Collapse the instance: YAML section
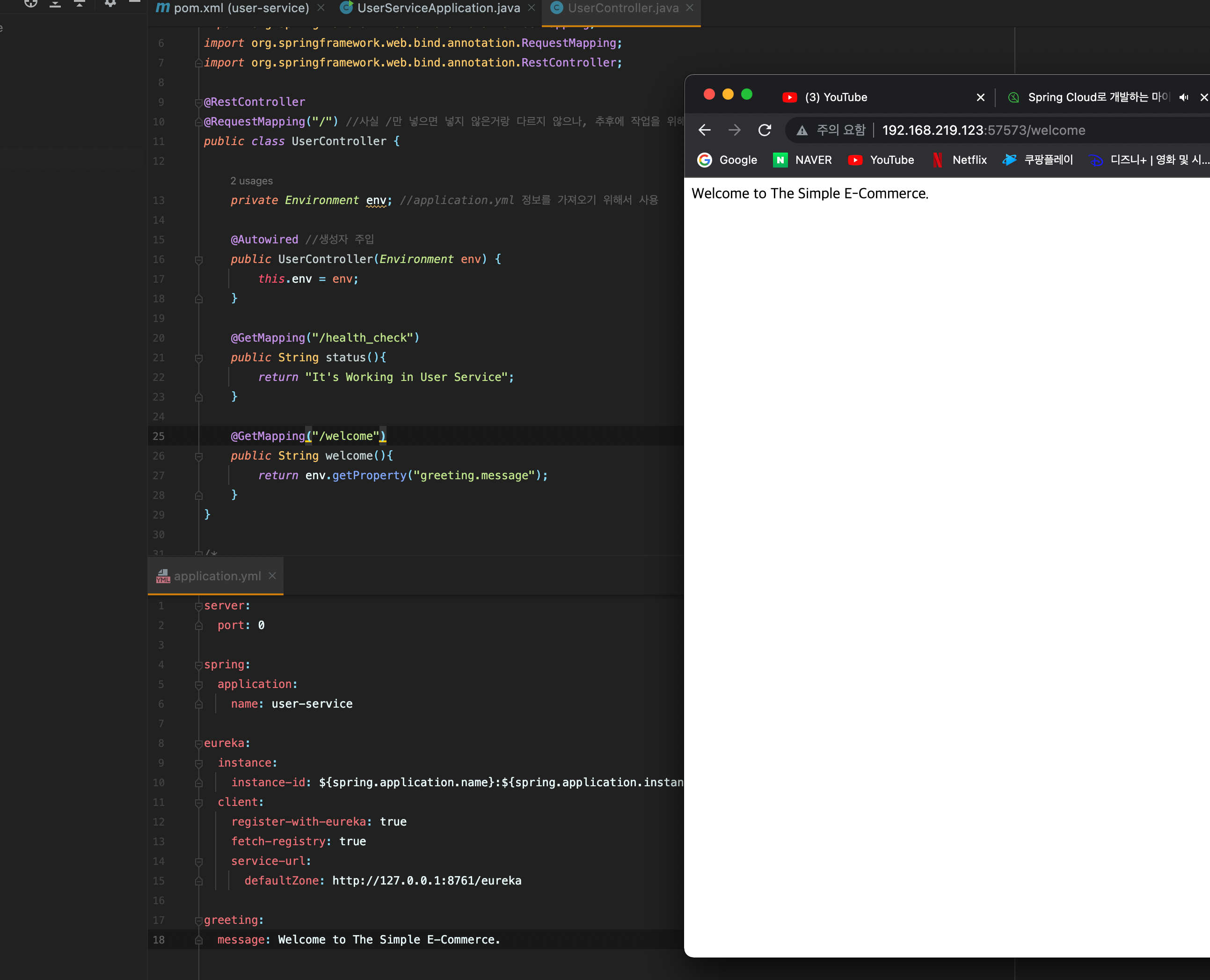Image resolution: width=1210 pixels, height=980 pixels. [x=199, y=763]
